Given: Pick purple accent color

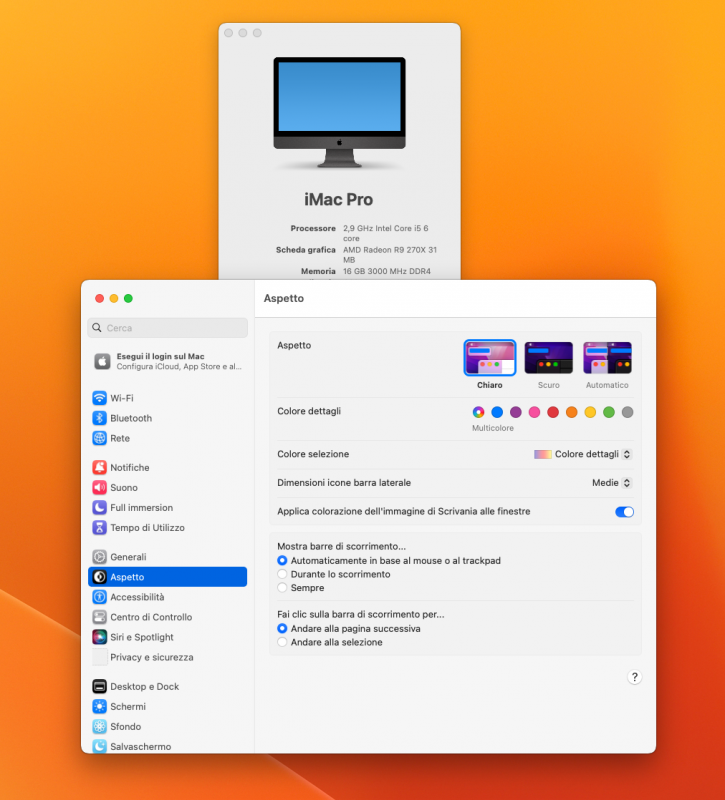Looking at the screenshot, I should click(x=516, y=412).
